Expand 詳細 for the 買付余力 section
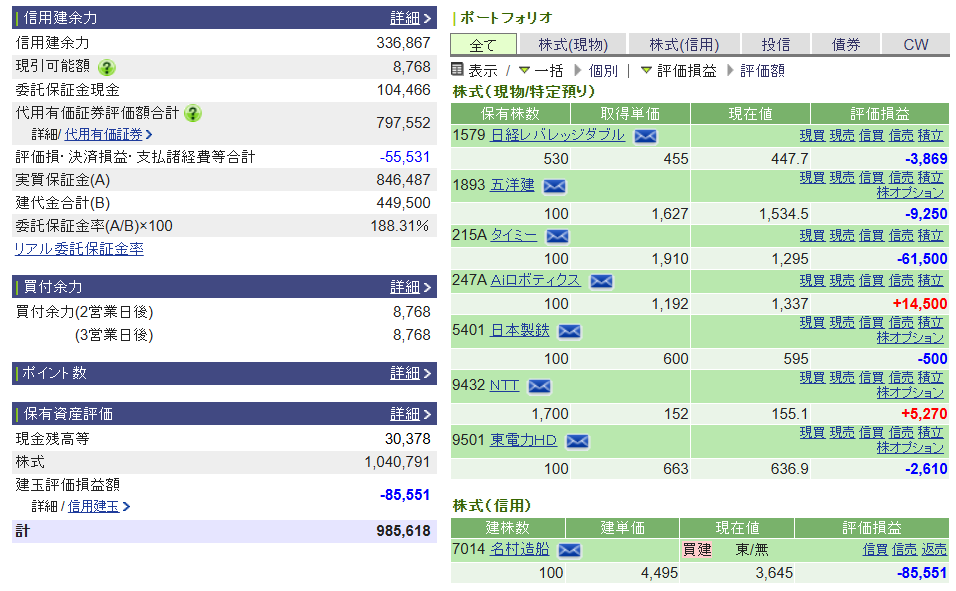956x591 pixels. (x=410, y=287)
